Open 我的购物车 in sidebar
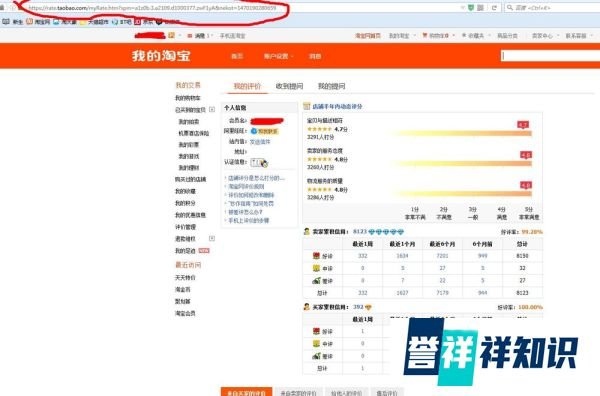This screenshot has width=600, height=396. (x=188, y=98)
